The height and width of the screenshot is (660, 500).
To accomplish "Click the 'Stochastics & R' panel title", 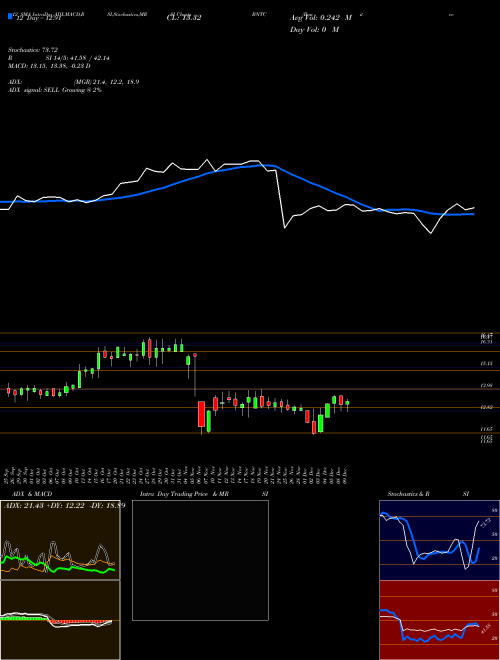I will pos(408,494).
